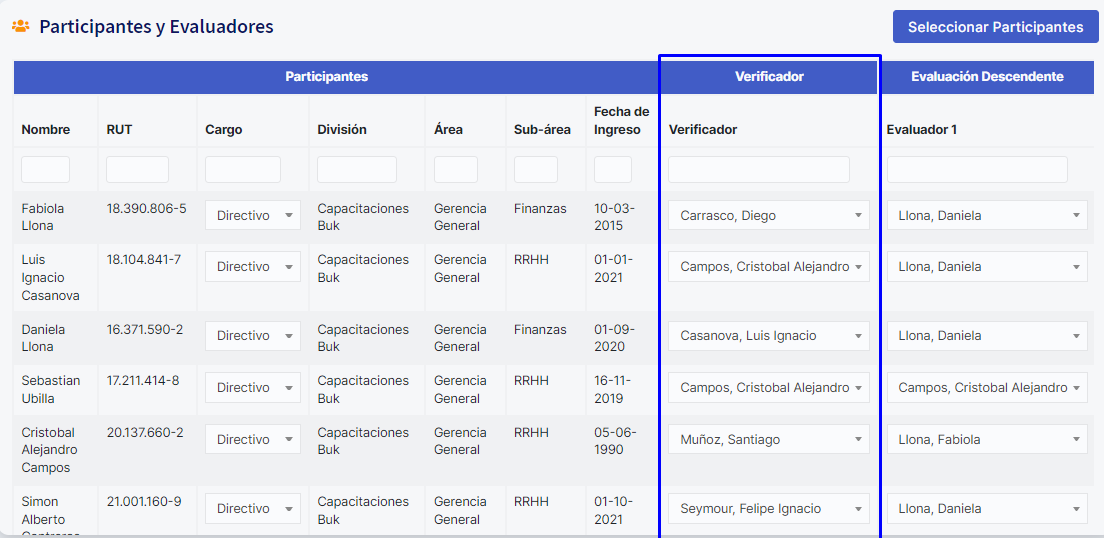Viewport: 1104px width, 538px height.
Task: Select the Verificador column filter field
Action: (x=758, y=170)
